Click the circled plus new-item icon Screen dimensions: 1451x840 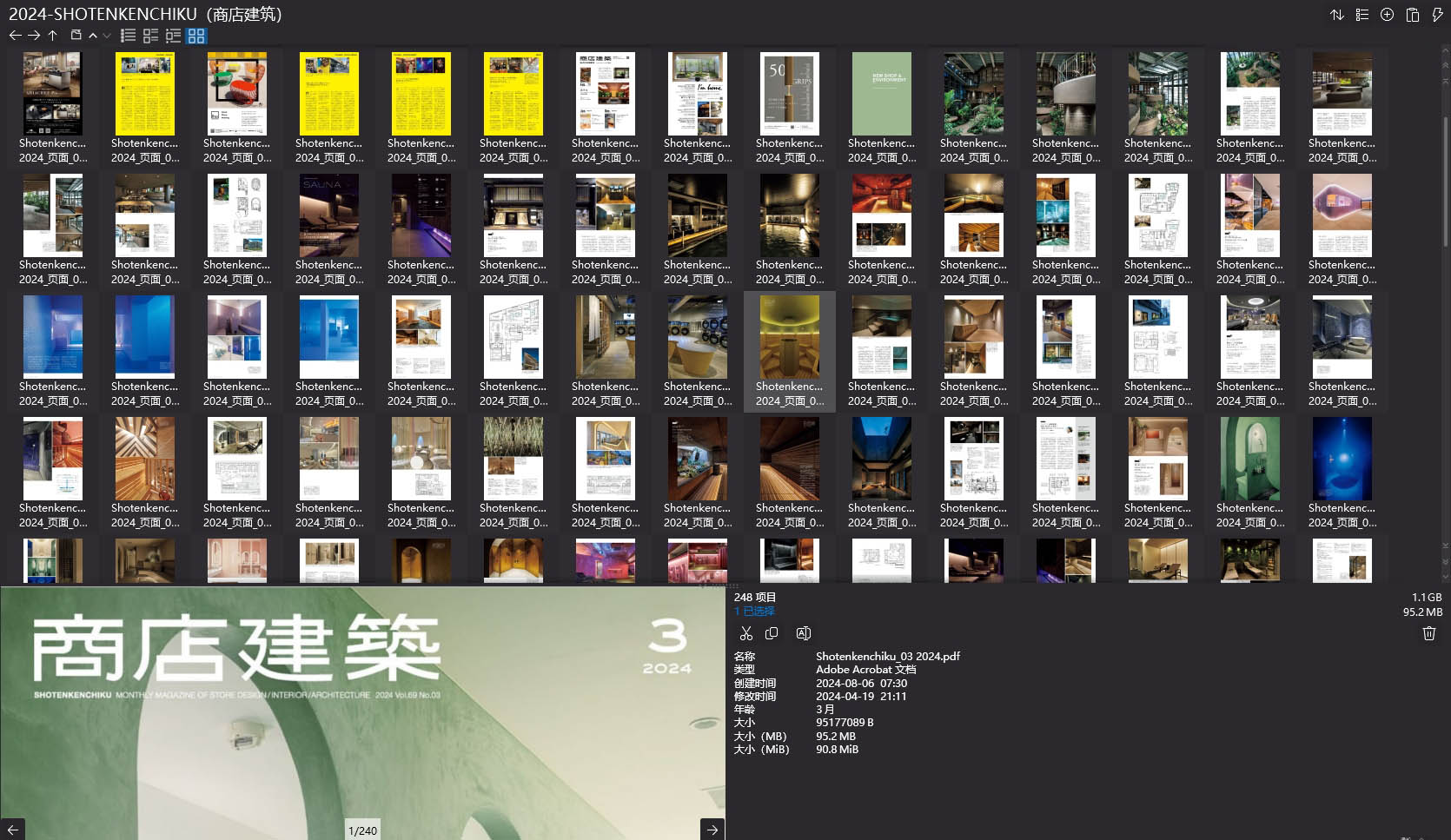[1387, 15]
